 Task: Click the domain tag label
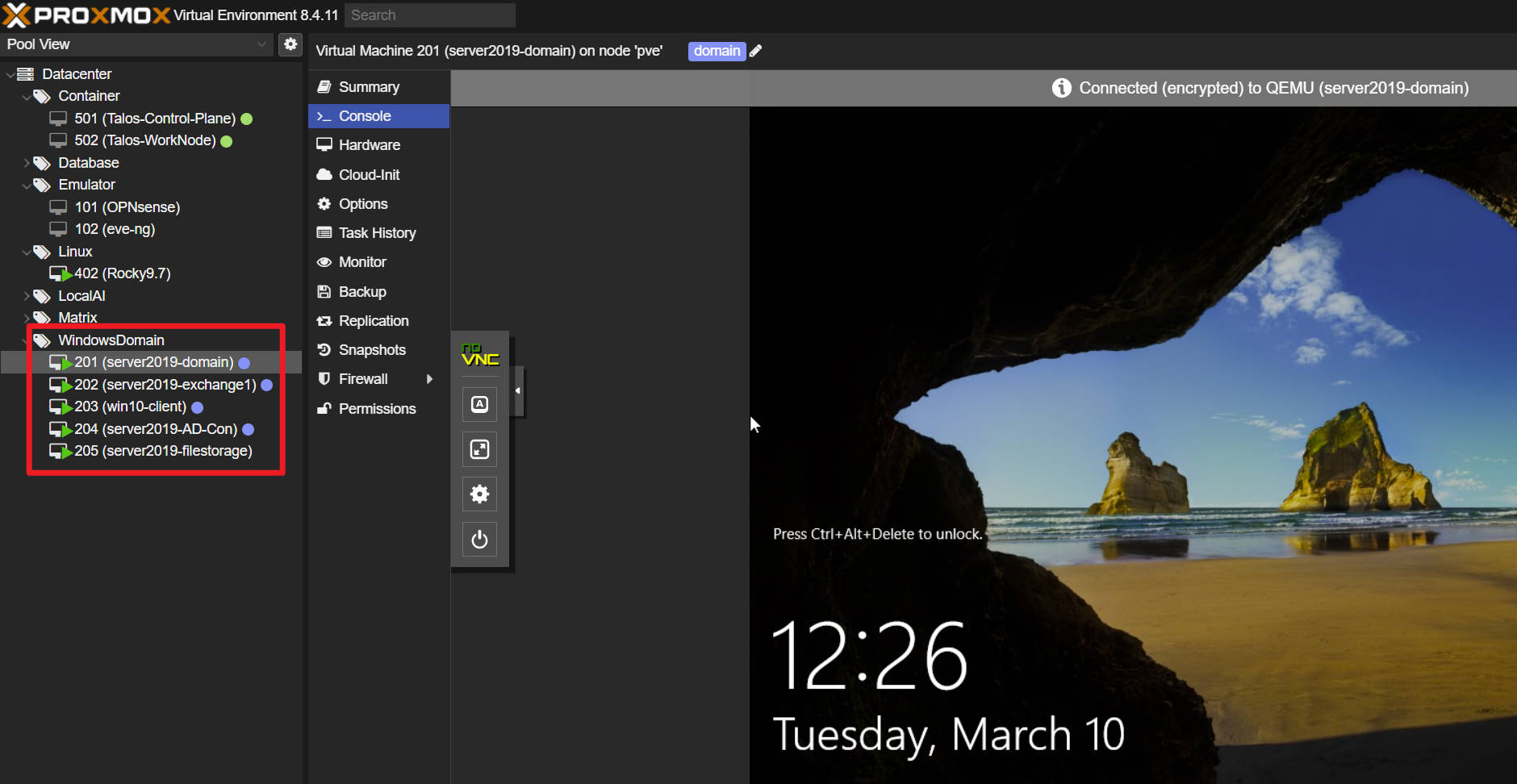716,51
